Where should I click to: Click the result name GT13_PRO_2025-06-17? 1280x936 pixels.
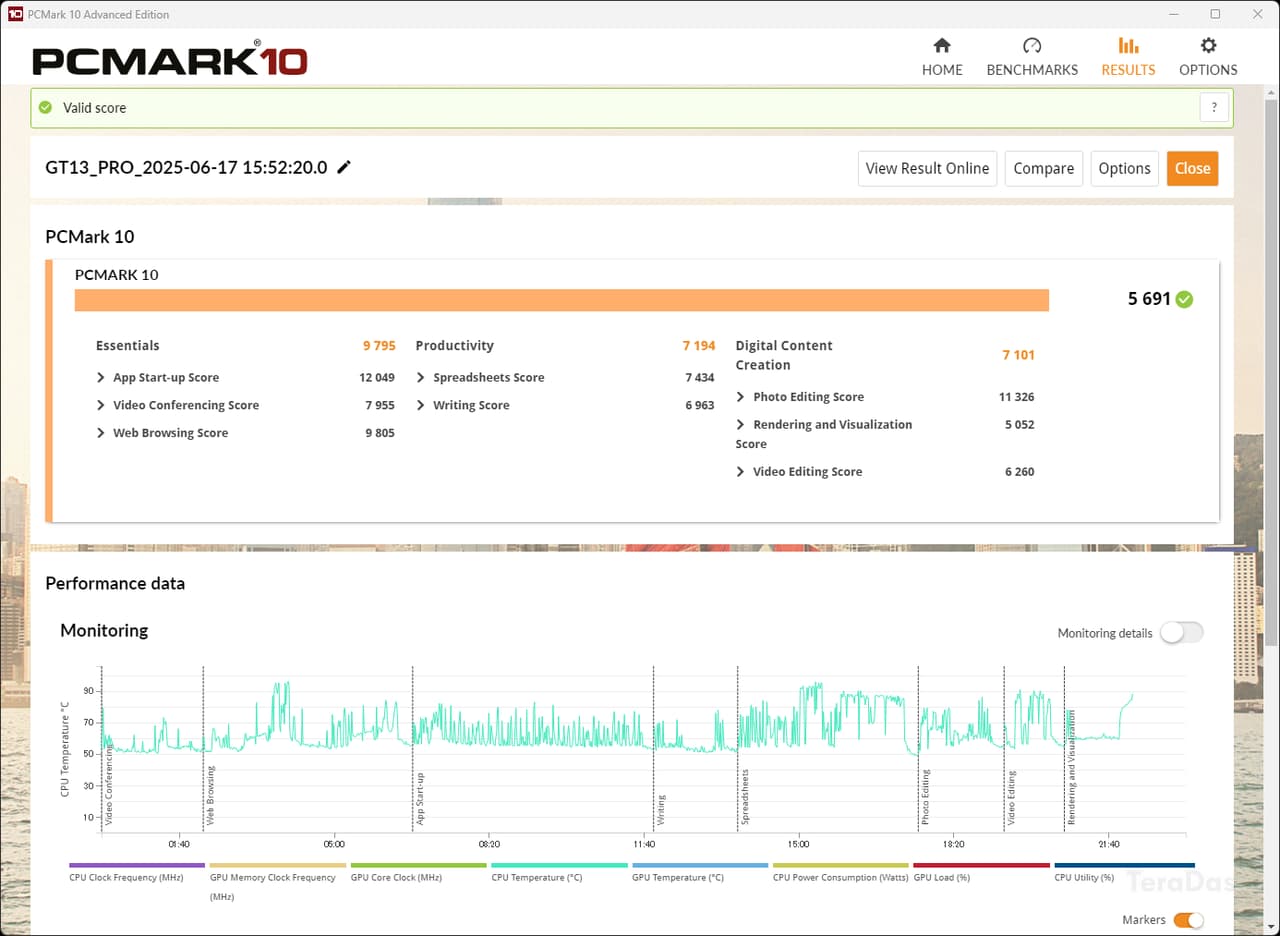[186, 167]
